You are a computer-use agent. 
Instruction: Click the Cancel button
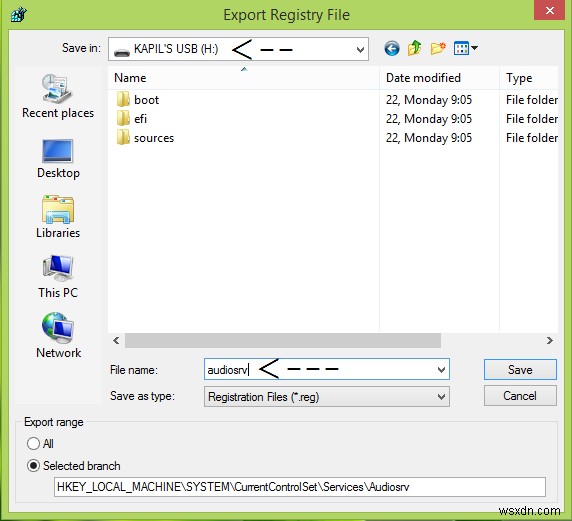coord(520,396)
